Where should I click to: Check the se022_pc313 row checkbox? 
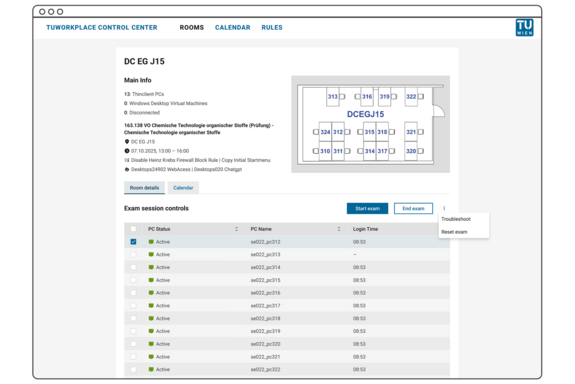(x=133, y=255)
